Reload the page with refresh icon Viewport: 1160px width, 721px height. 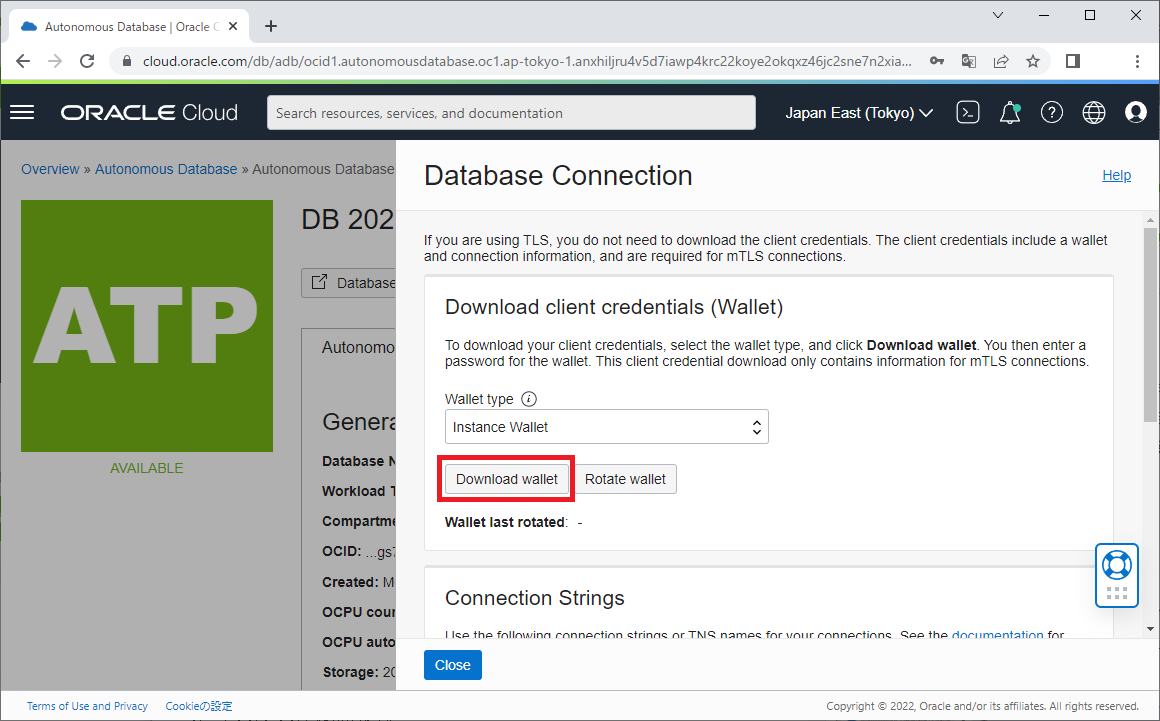[87, 61]
